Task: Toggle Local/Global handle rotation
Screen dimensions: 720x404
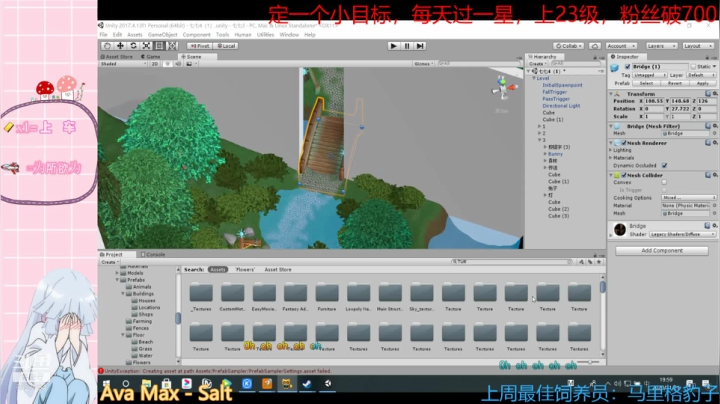Action: click(226, 46)
